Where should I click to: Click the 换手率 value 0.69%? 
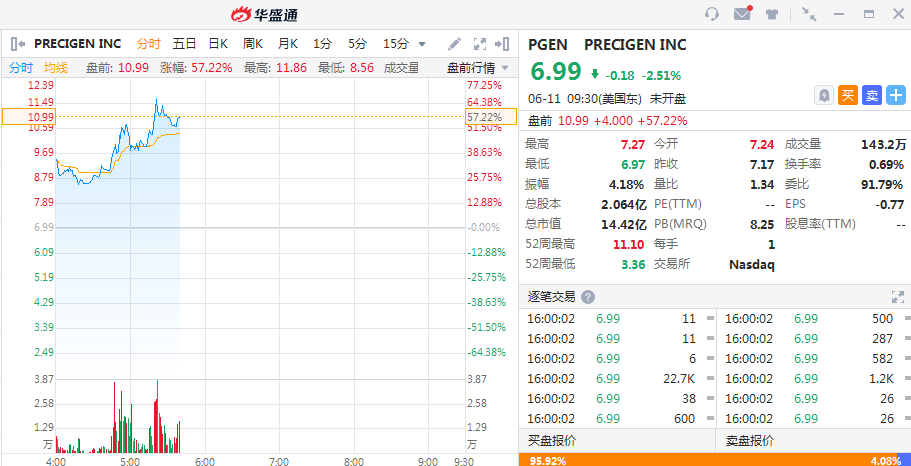887,164
